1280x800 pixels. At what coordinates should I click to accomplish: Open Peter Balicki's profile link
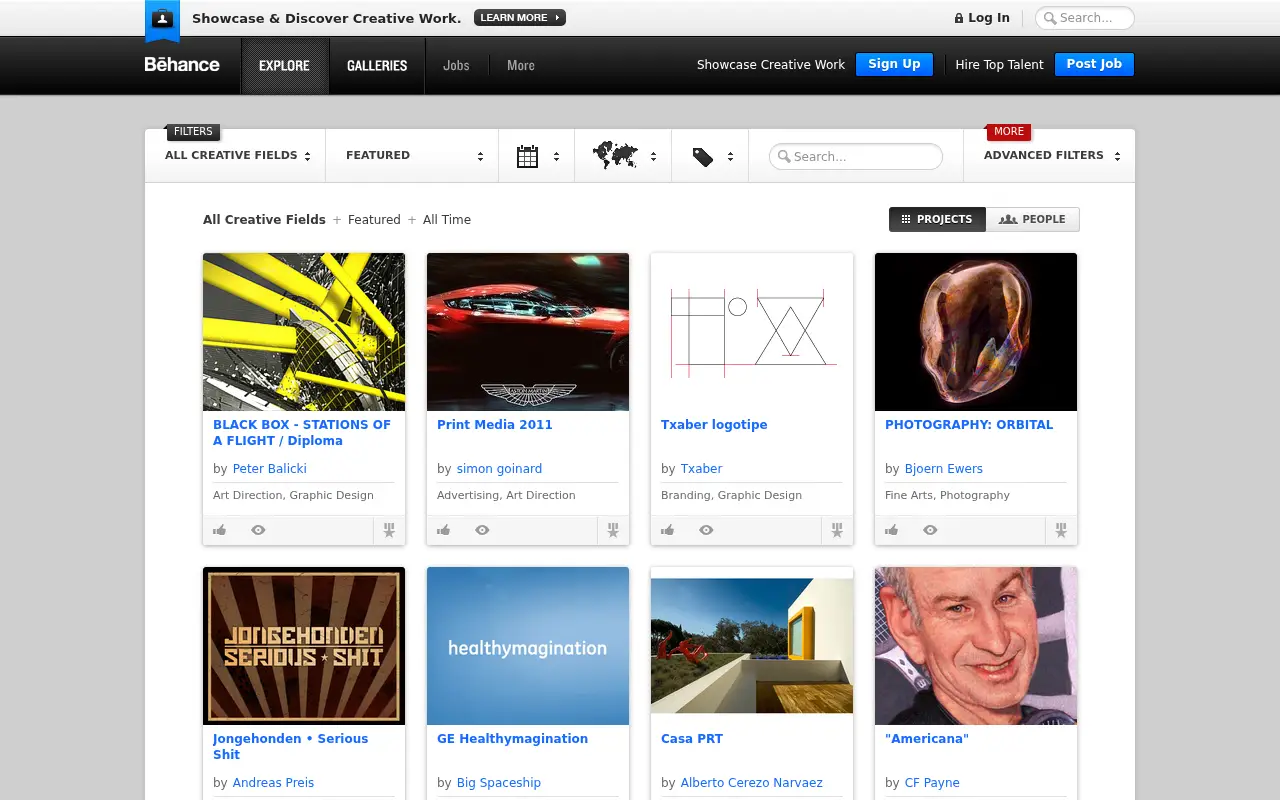point(270,469)
